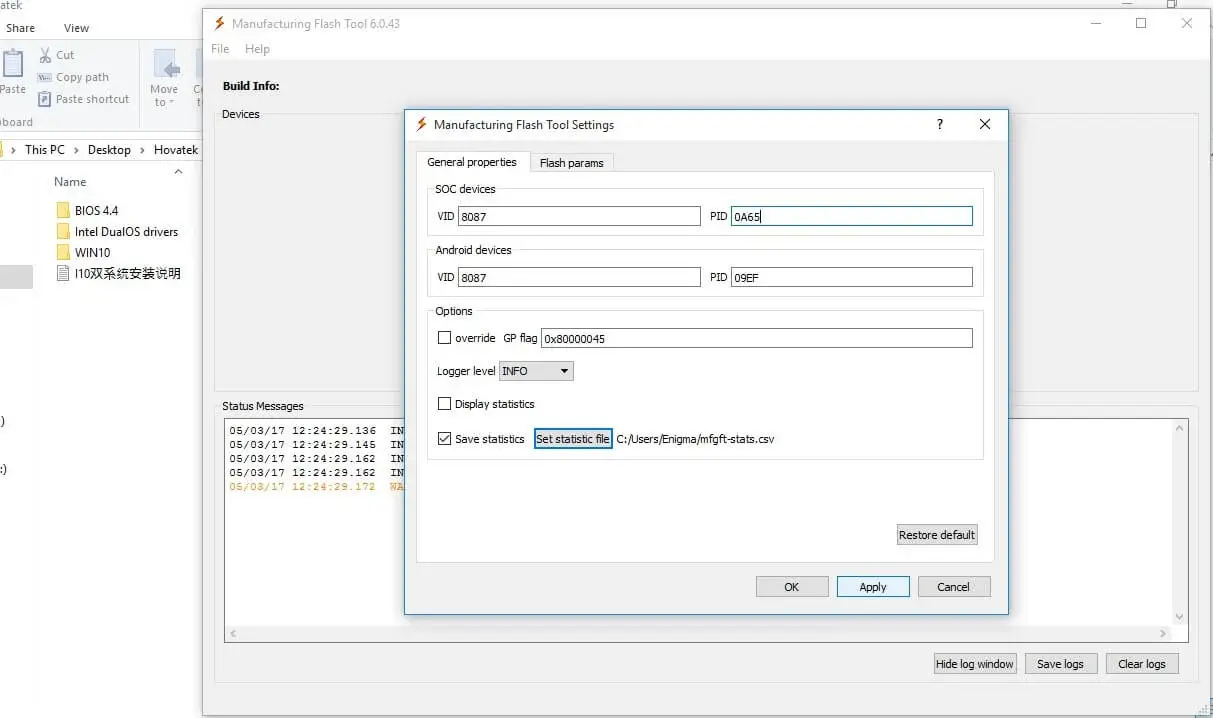Click the Restore default button
The height and width of the screenshot is (718, 1213).
pos(936,534)
